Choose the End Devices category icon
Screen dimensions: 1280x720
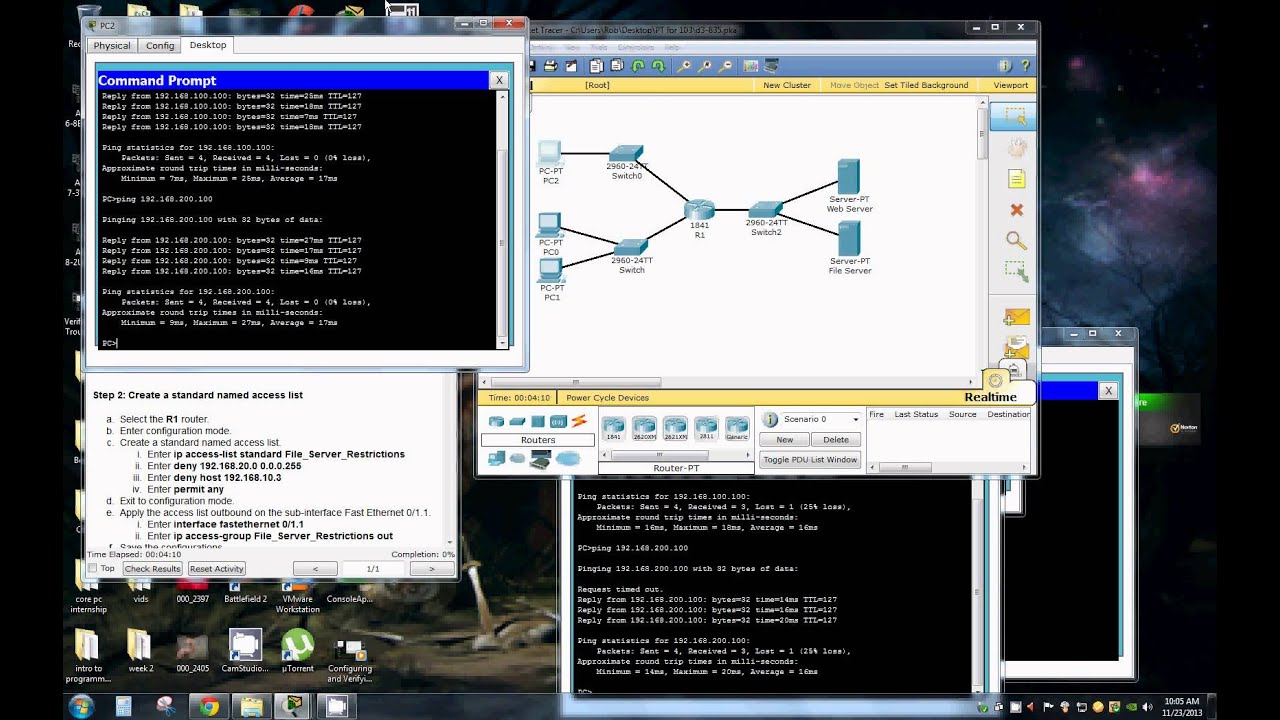(x=496, y=459)
